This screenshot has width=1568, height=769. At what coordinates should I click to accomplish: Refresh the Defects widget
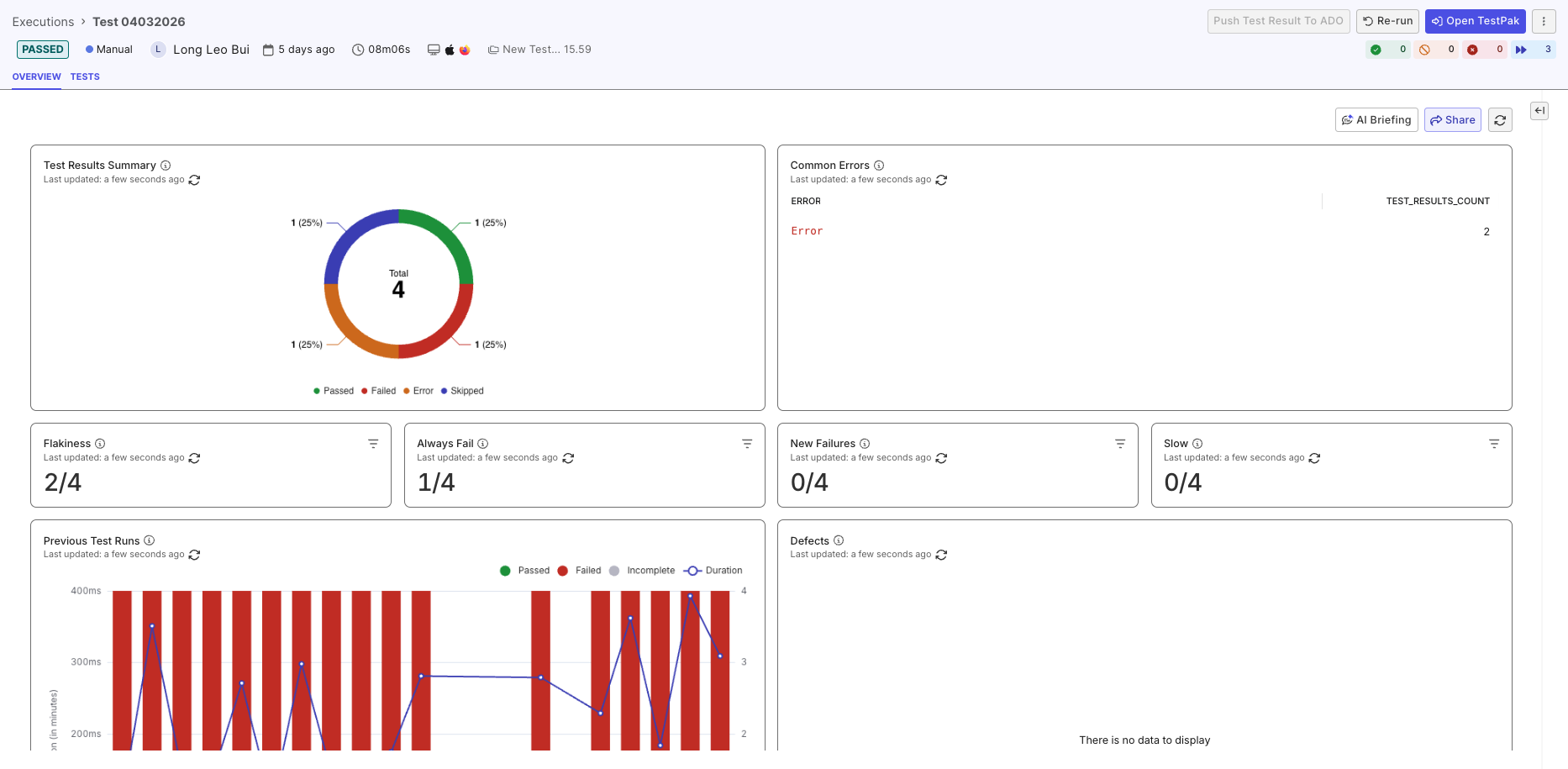tap(941, 555)
